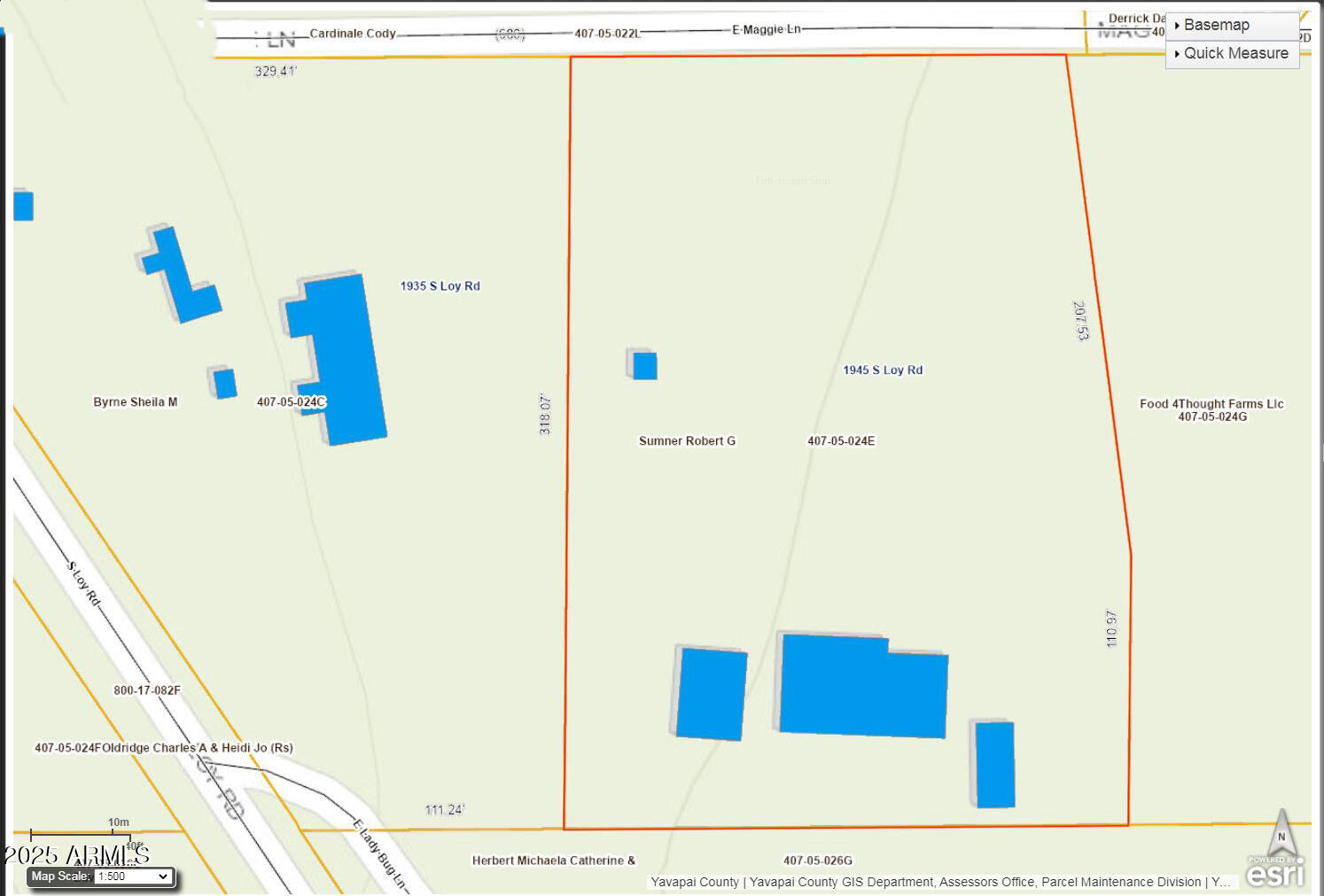Click the 2025 ARMLS watermark
1324x896 pixels.
(75, 855)
